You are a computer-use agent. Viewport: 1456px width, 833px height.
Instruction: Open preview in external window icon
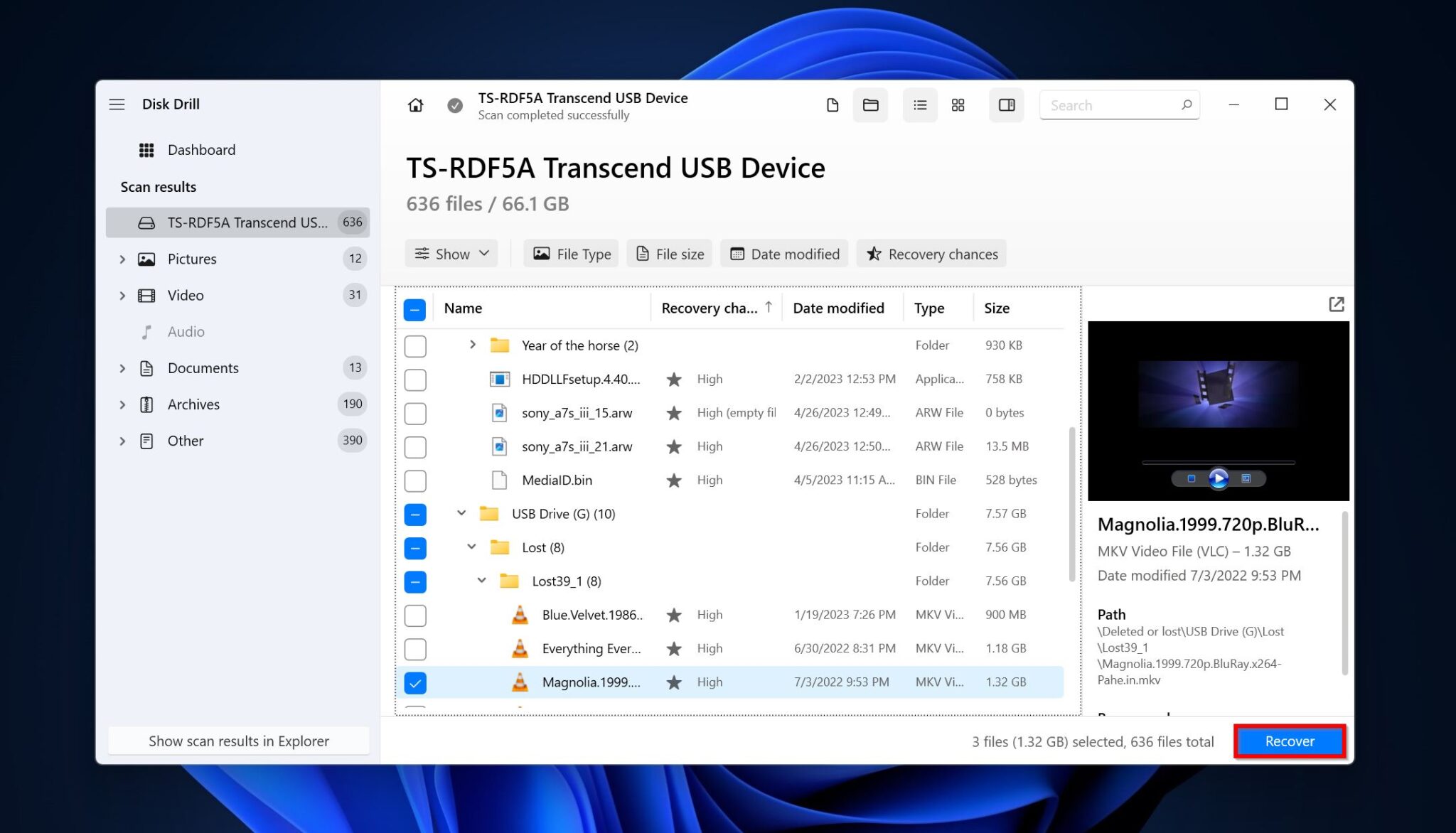pyautogui.click(x=1336, y=304)
